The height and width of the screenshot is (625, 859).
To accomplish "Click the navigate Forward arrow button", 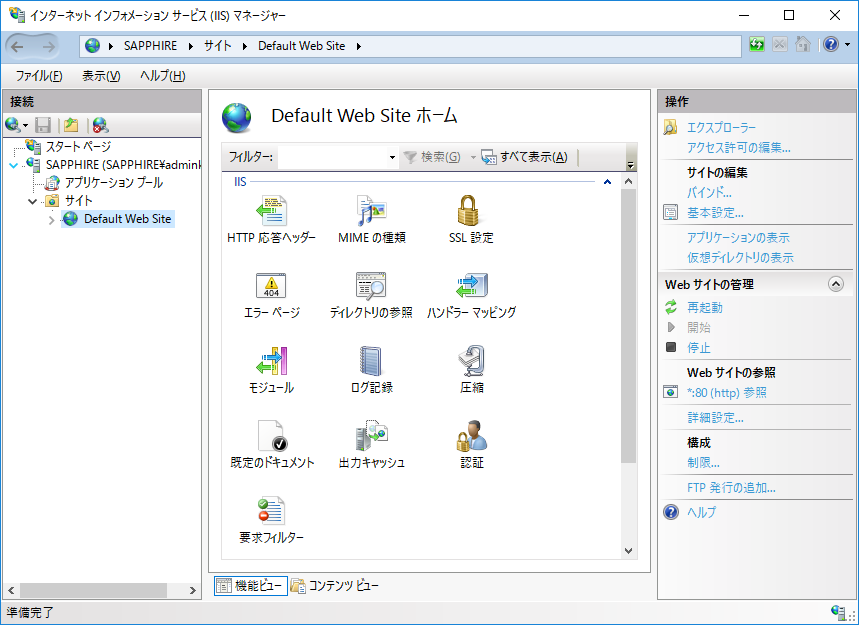I will pyautogui.click(x=48, y=47).
